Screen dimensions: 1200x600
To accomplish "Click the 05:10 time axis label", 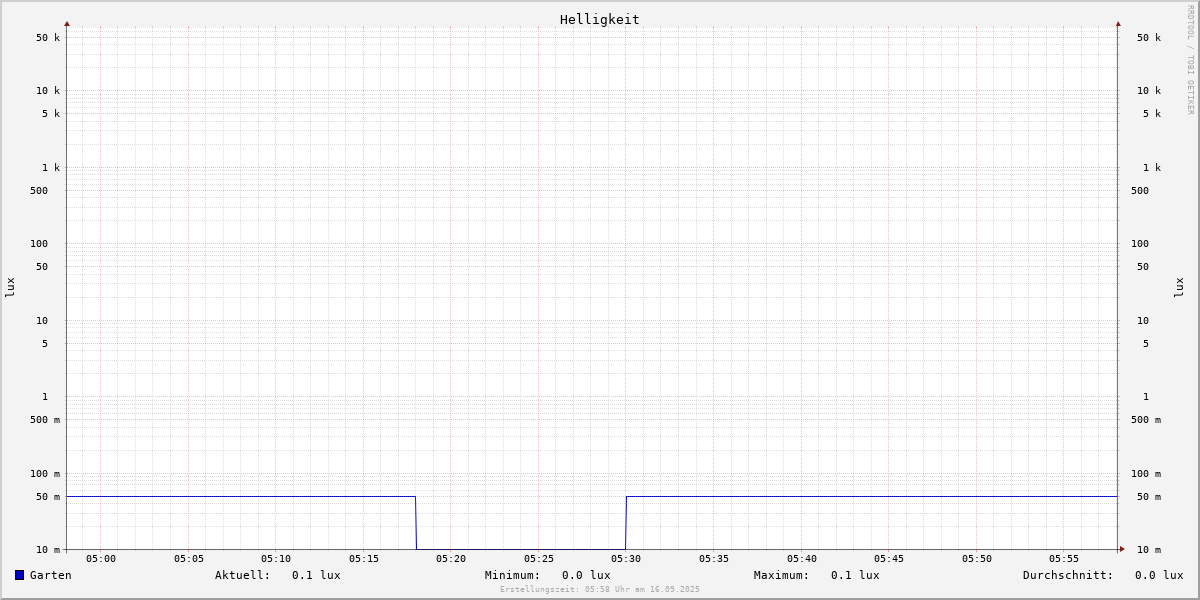I will pos(276,559).
